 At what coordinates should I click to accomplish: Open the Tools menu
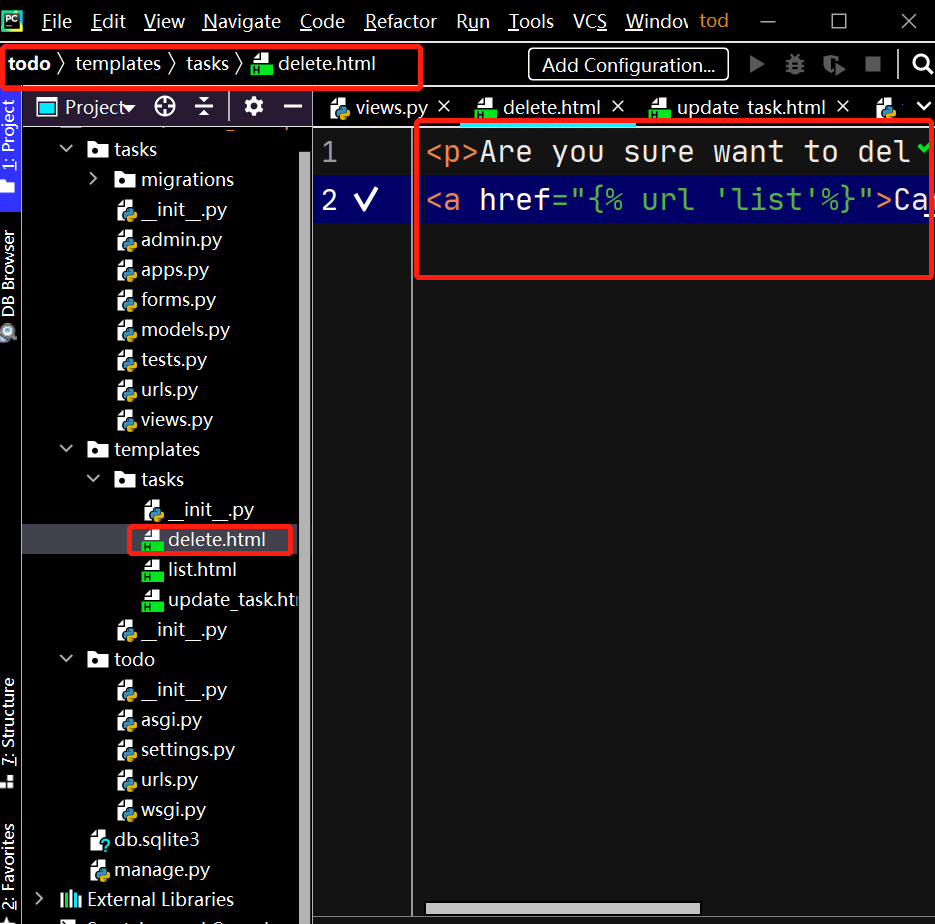click(x=531, y=21)
